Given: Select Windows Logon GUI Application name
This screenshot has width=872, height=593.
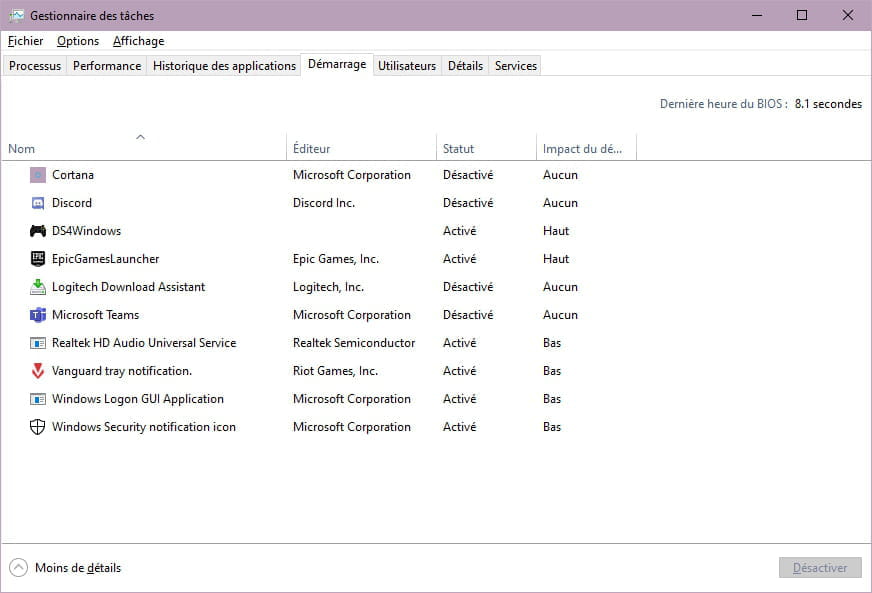Looking at the screenshot, I should (138, 399).
